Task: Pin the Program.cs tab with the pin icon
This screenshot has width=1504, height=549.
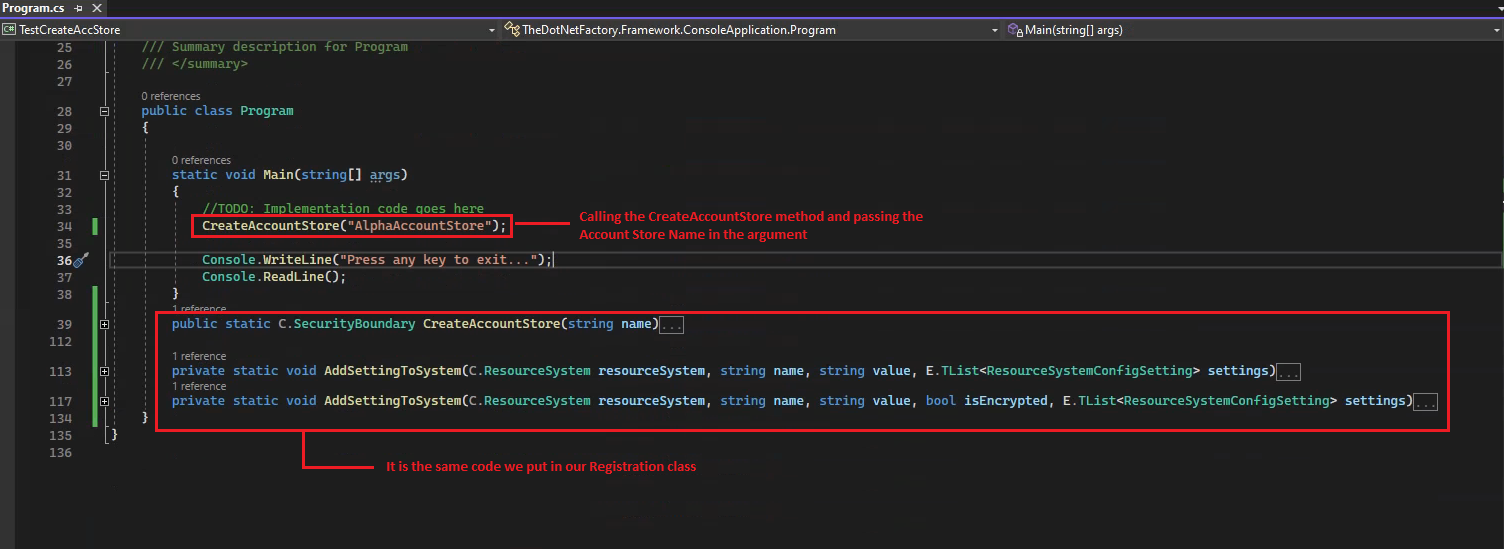Action: (x=78, y=8)
